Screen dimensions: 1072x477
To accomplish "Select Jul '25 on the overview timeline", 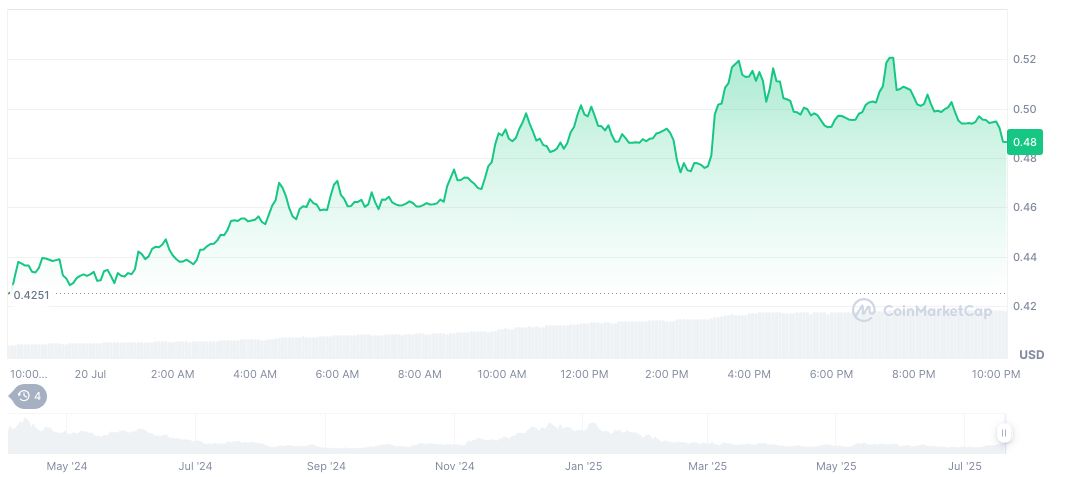I will pyautogui.click(x=965, y=466).
